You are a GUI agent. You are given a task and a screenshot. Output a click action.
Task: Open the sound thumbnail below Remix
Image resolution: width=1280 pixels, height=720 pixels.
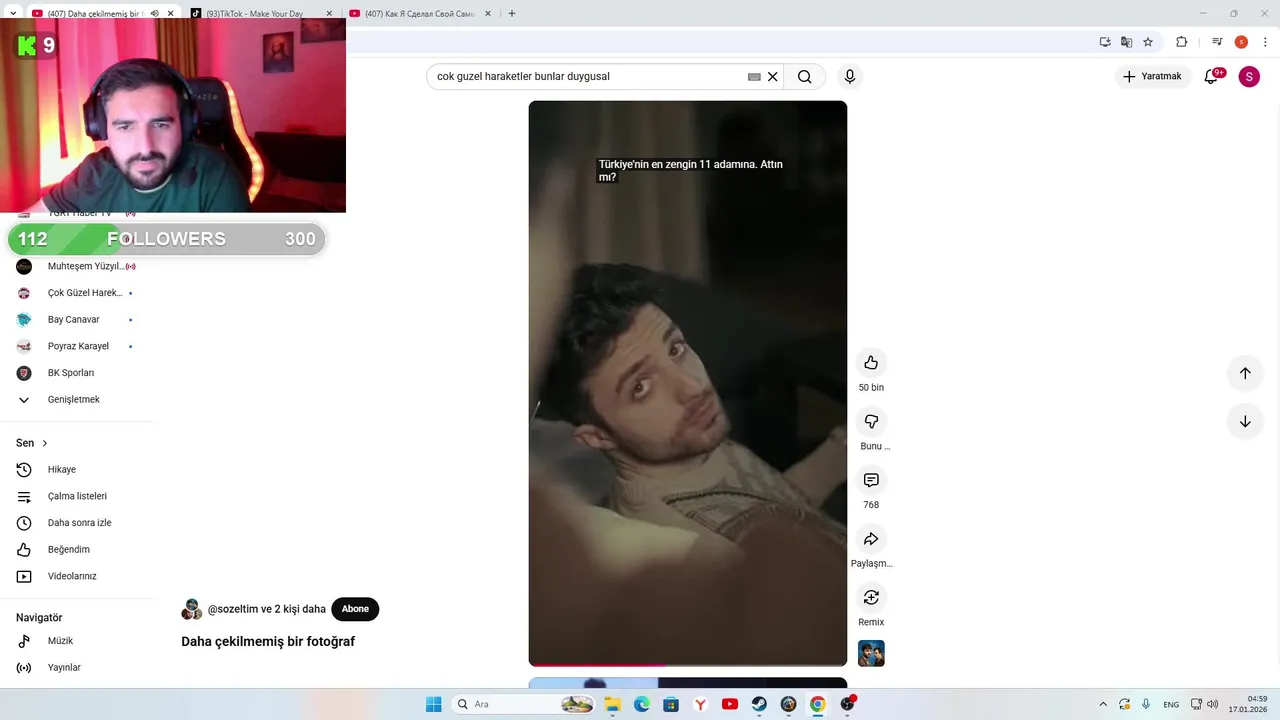[871, 653]
